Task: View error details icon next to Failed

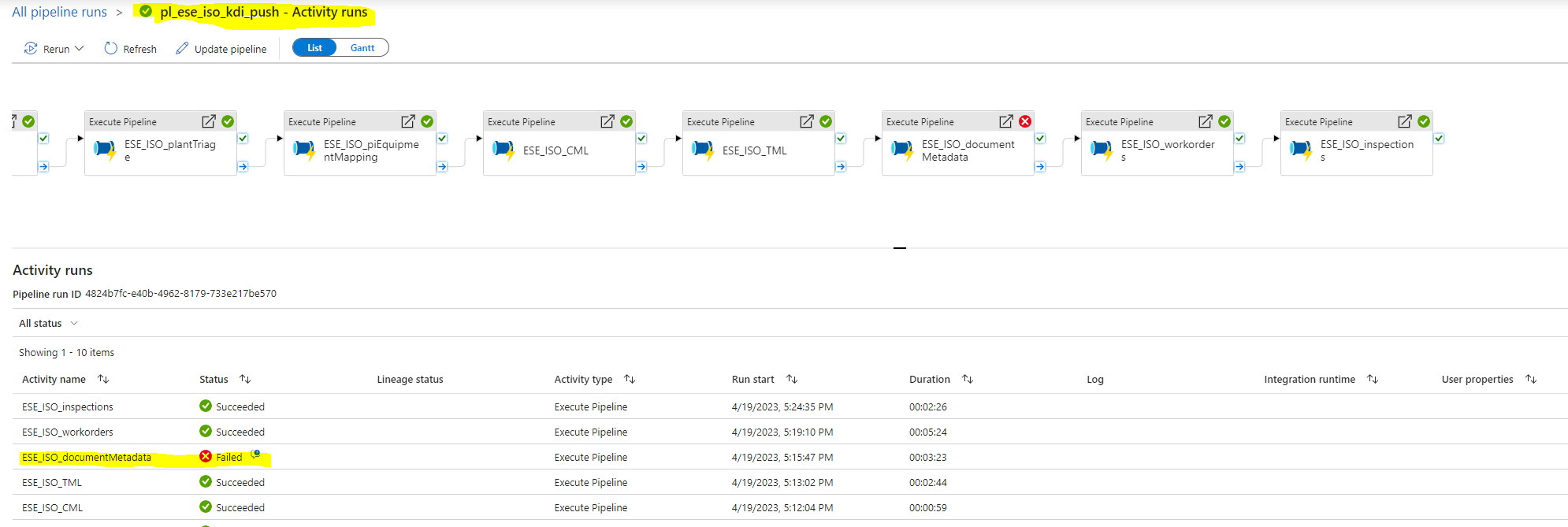Action: click(255, 455)
